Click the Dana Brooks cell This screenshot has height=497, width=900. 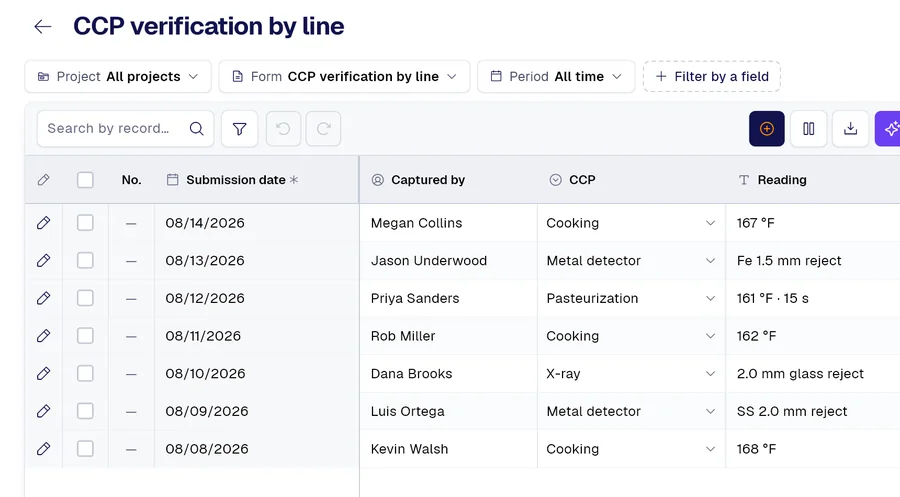tap(448, 374)
